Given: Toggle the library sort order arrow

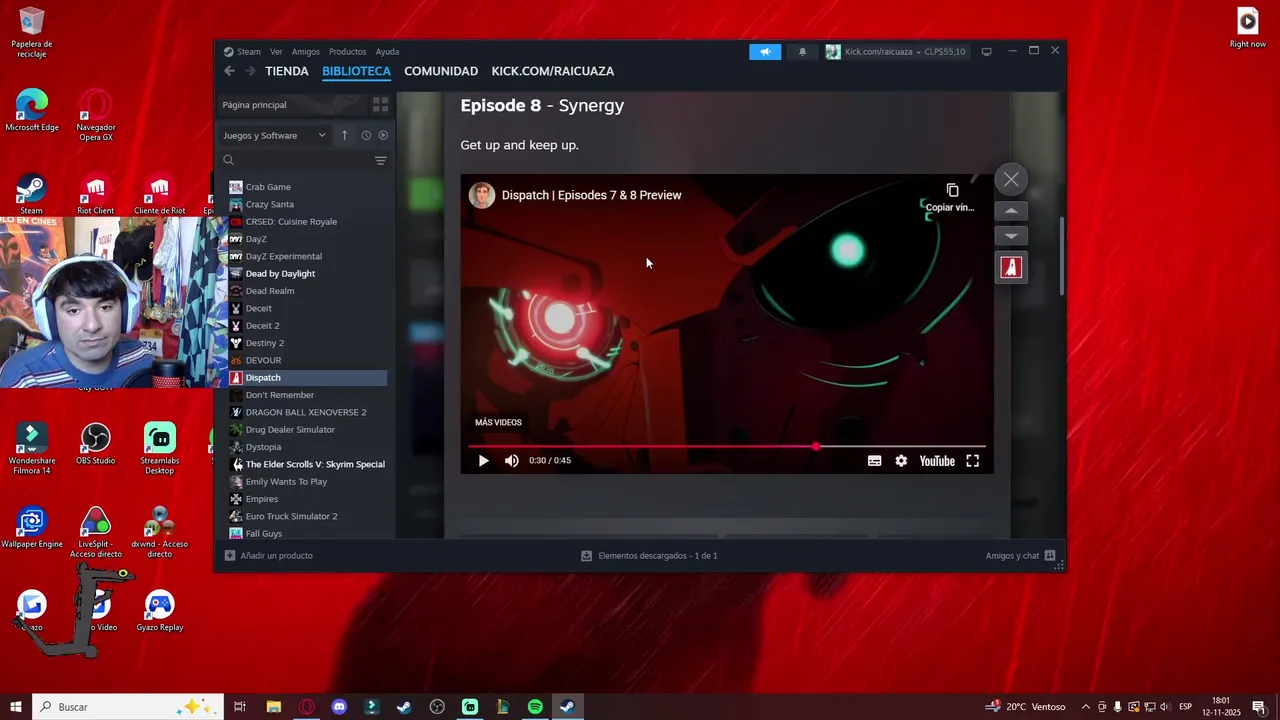Looking at the screenshot, I should pos(344,135).
